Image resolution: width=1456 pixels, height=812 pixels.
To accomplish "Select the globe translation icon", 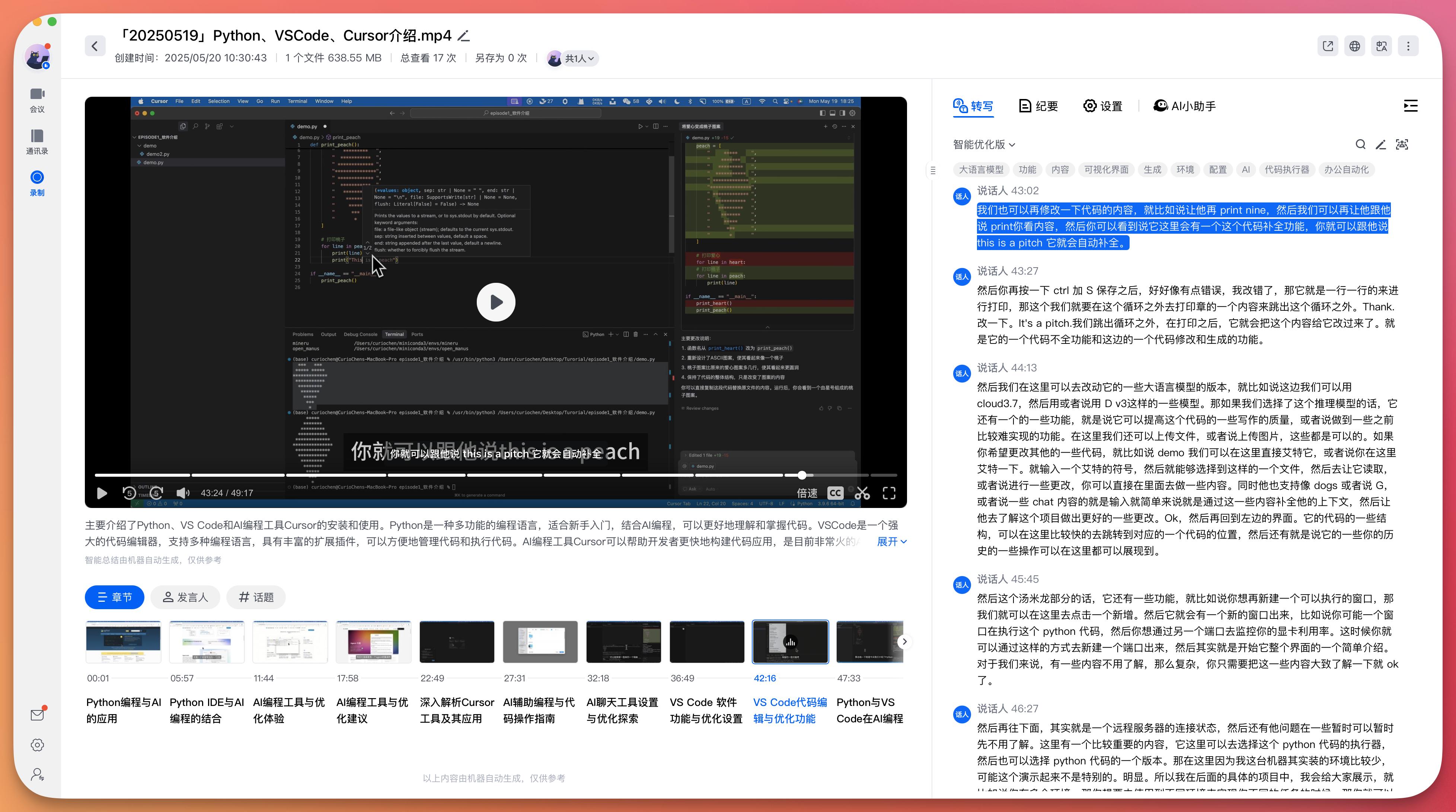I will click(x=1355, y=46).
